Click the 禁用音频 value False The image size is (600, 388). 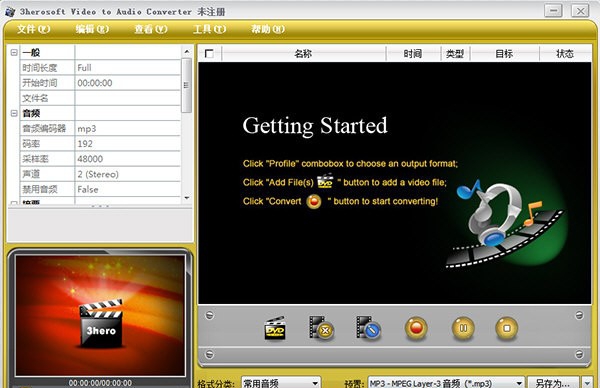pos(127,189)
